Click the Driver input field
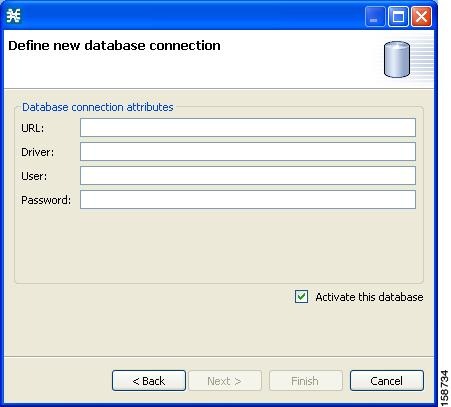This screenshot has height=407, width=451. [248, 152]
